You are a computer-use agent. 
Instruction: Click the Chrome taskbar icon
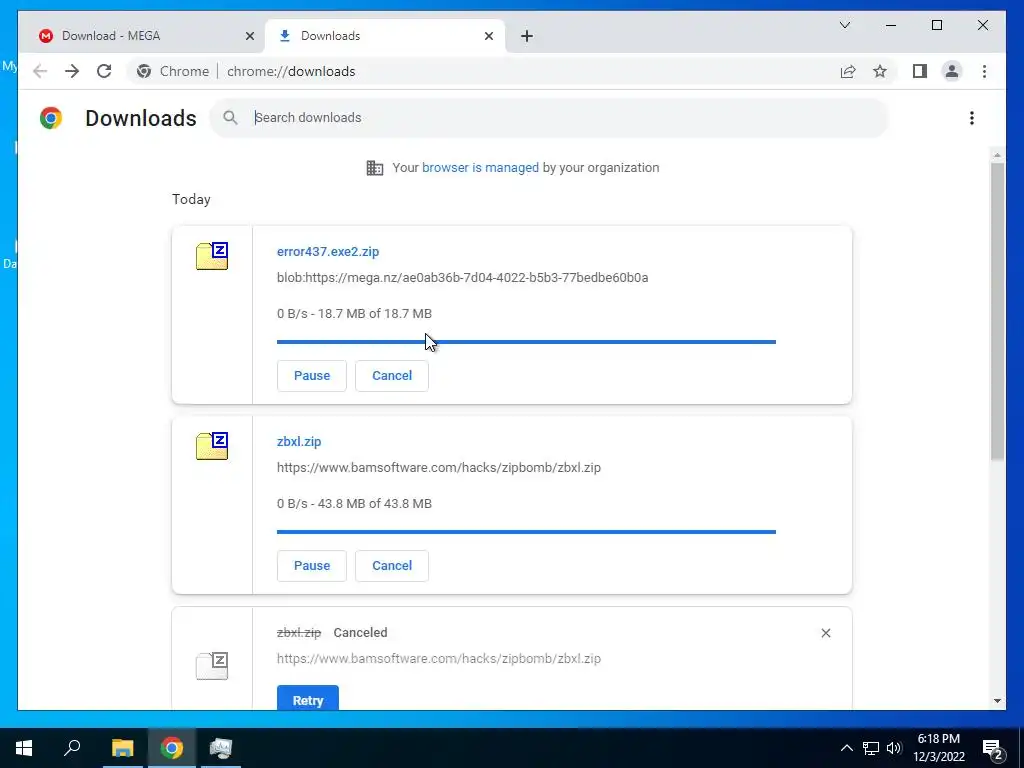point(172,748)
